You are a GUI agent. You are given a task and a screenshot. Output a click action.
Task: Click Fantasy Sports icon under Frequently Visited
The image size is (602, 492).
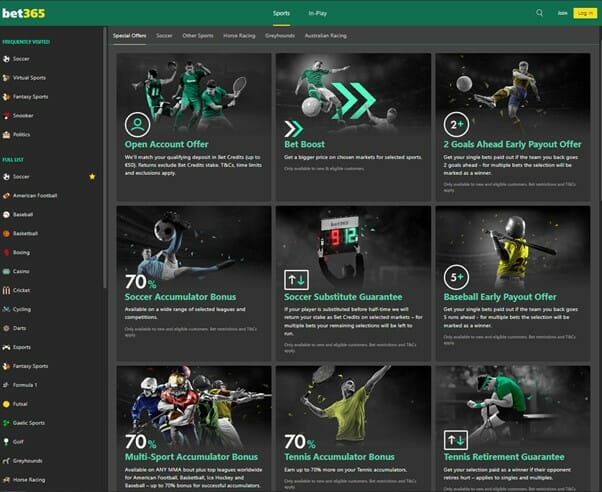6,97
